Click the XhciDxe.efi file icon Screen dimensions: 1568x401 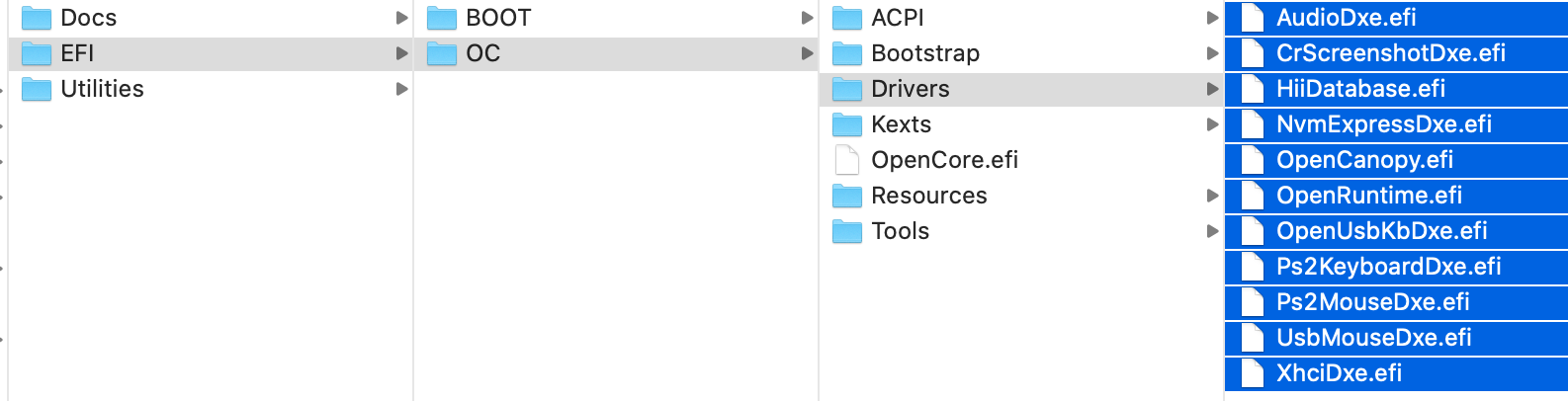tap(1253, 373)
